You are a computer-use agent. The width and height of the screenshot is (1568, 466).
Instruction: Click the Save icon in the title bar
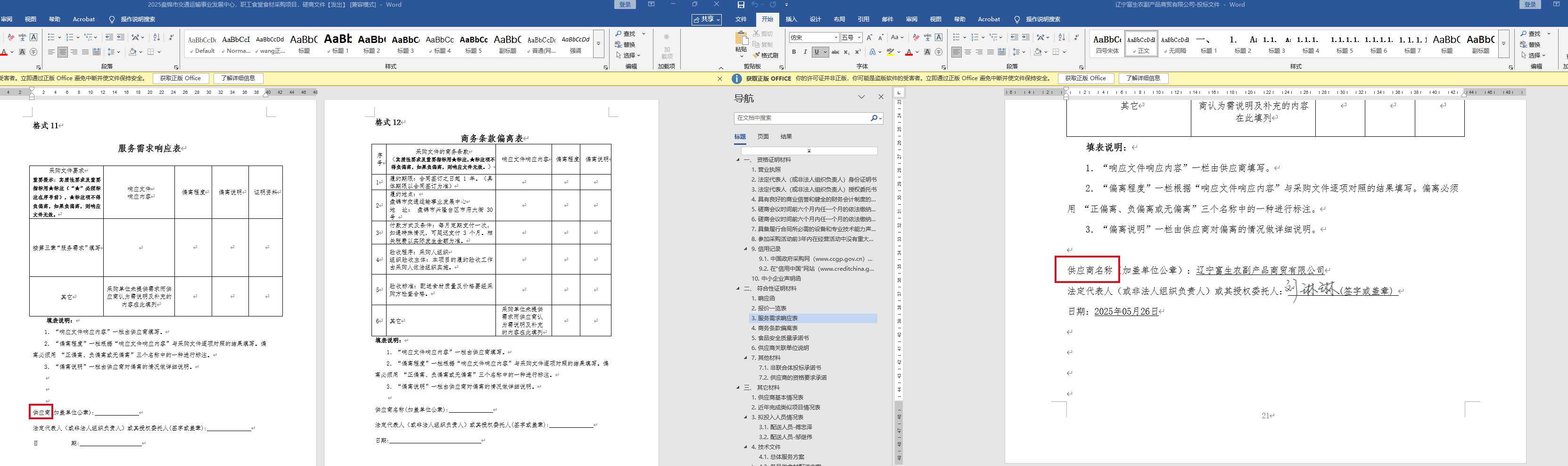pos(741,5)
